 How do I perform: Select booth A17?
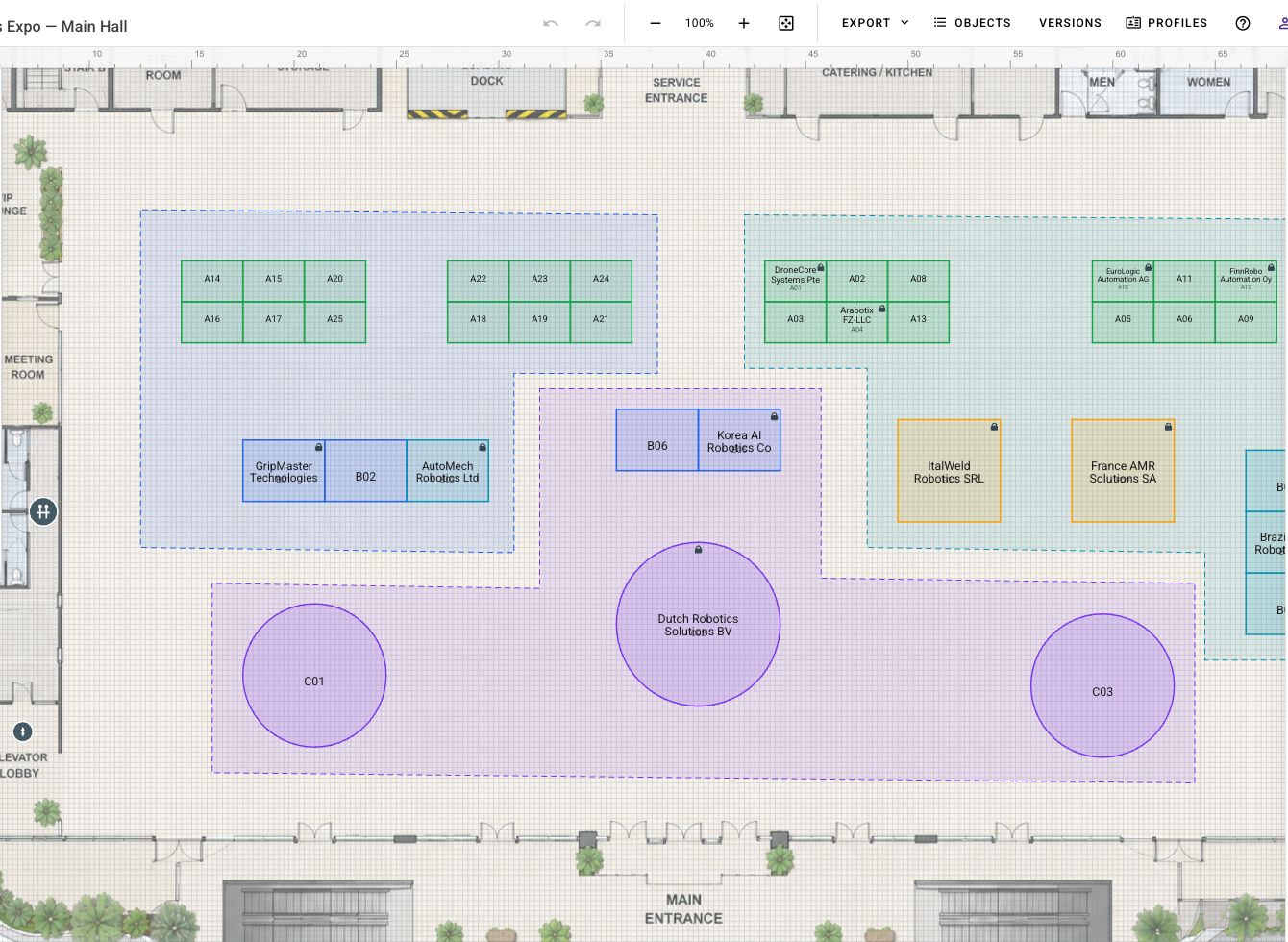(274, 322)
